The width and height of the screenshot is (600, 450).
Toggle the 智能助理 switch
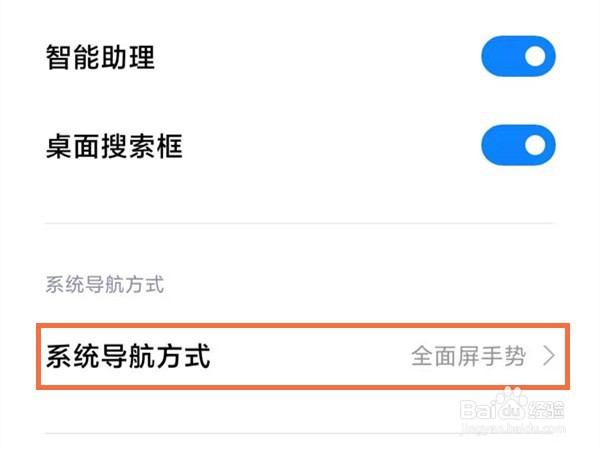518,57
